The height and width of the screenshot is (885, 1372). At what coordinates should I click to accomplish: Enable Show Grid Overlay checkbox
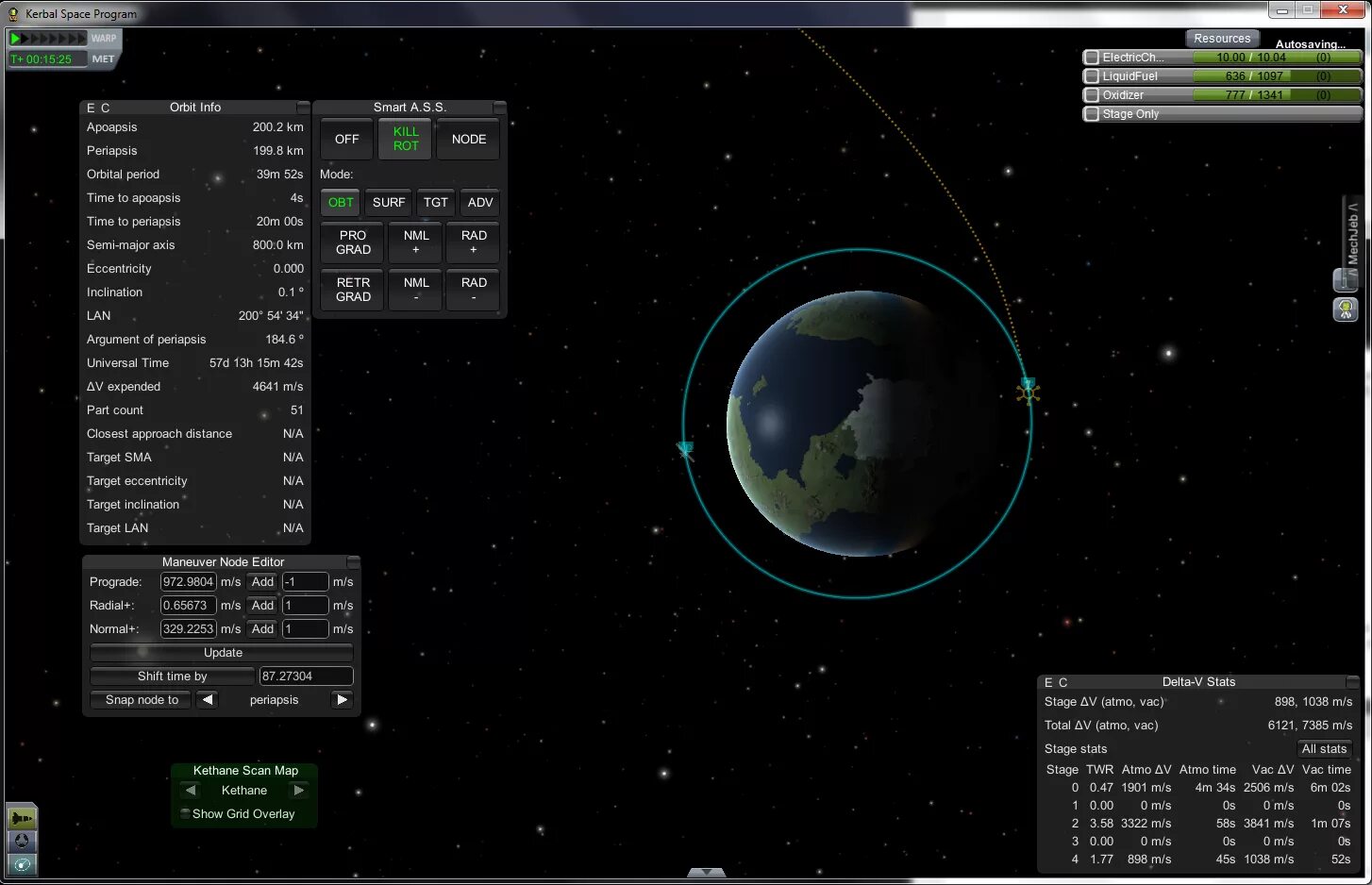tap(185, 813)
